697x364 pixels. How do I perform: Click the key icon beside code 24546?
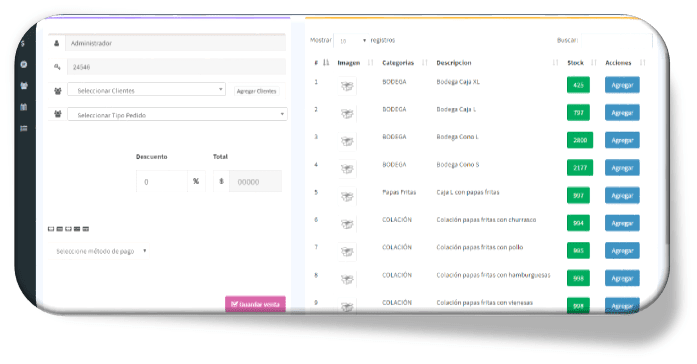(57, 67)
